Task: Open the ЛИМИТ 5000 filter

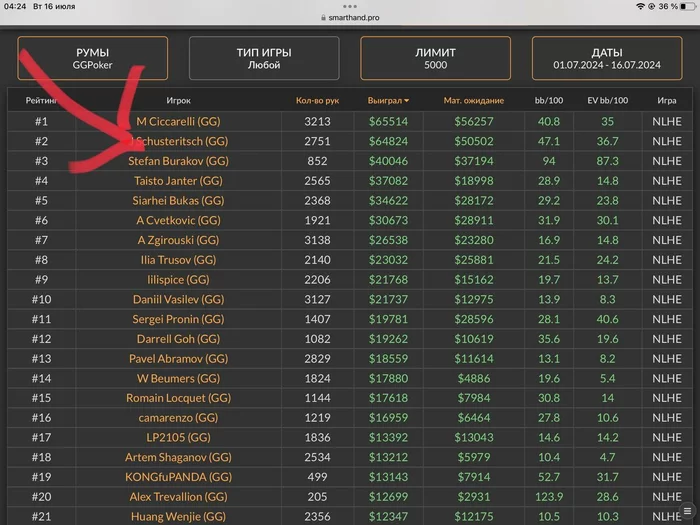Action: [435, 58]
